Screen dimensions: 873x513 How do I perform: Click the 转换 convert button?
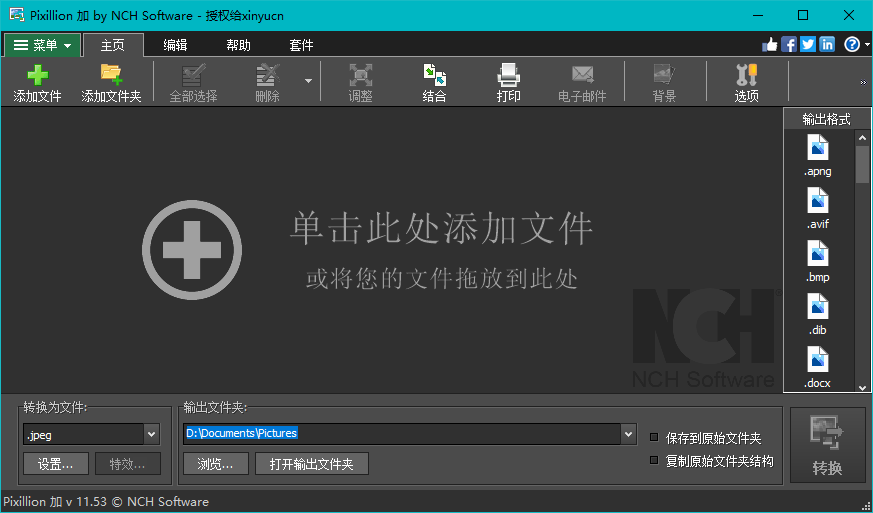click(827, 446)
